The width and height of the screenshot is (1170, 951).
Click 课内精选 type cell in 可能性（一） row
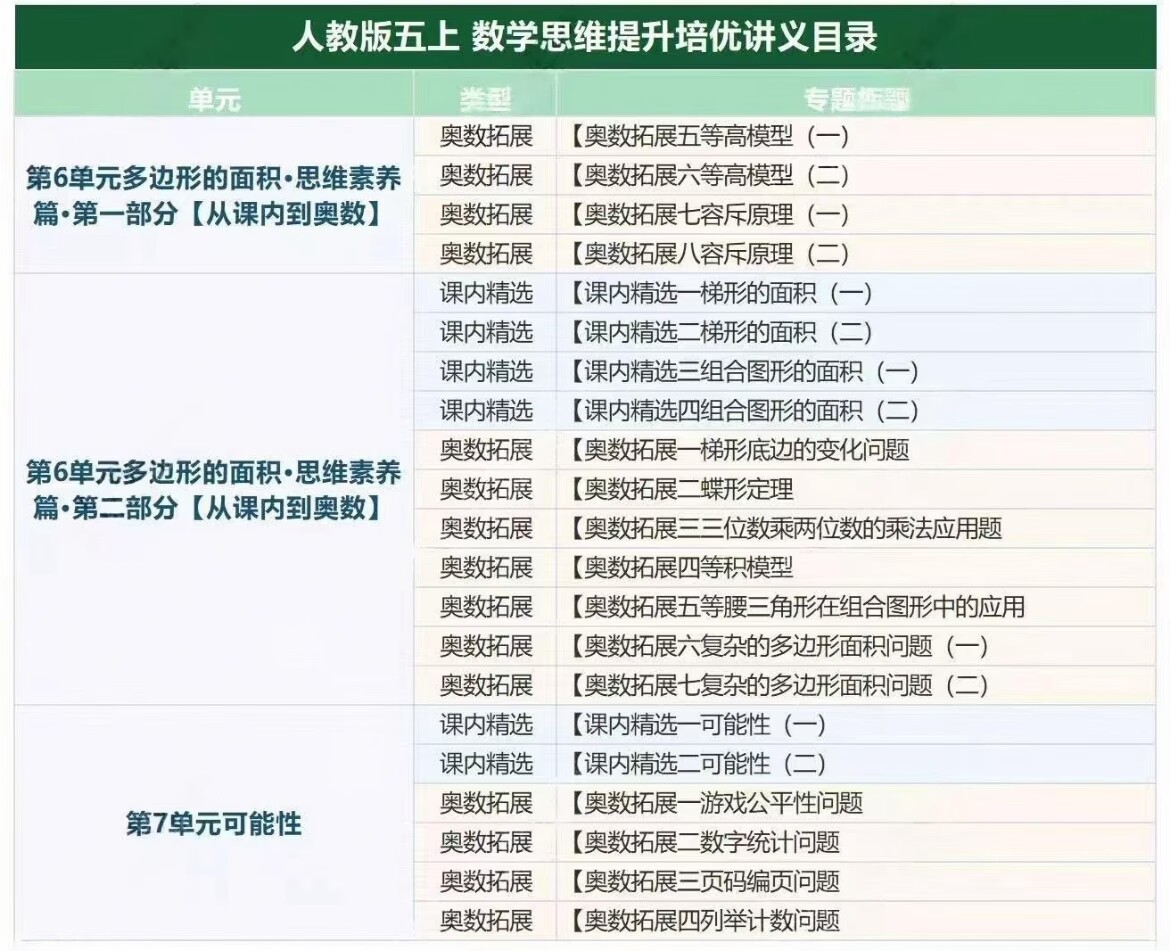pyautogui.click(x=487, y=724)
